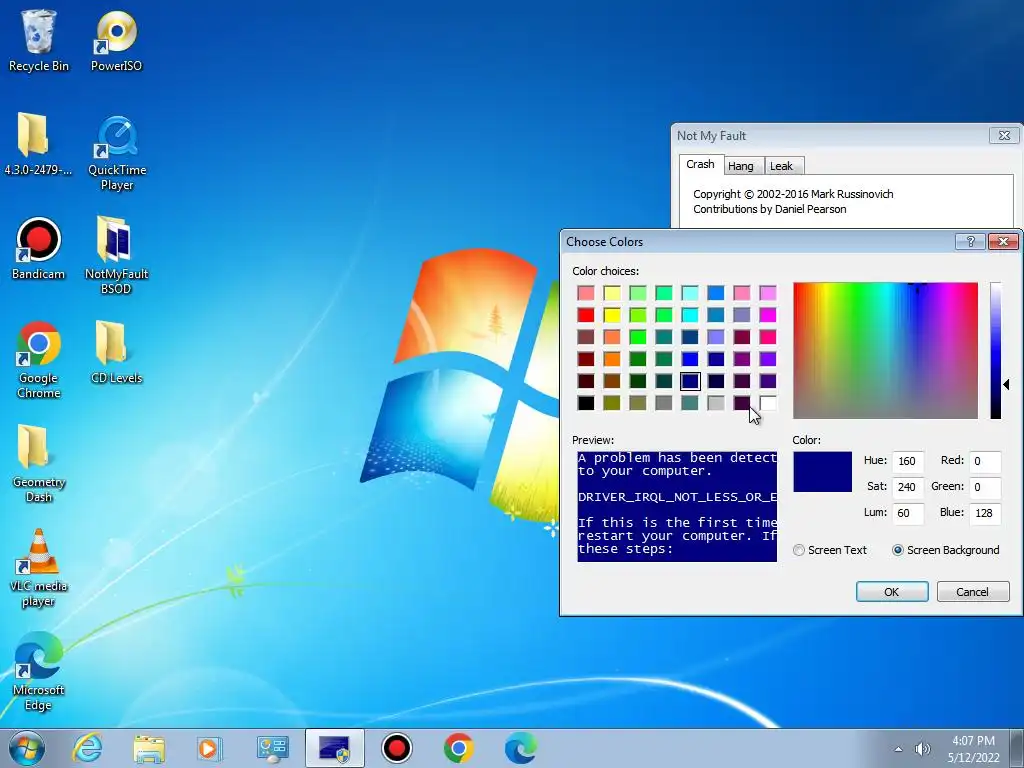Select the 4.3.0-2479 folder icon
This screenshot has width=1024, height=768.
point(38,144)
